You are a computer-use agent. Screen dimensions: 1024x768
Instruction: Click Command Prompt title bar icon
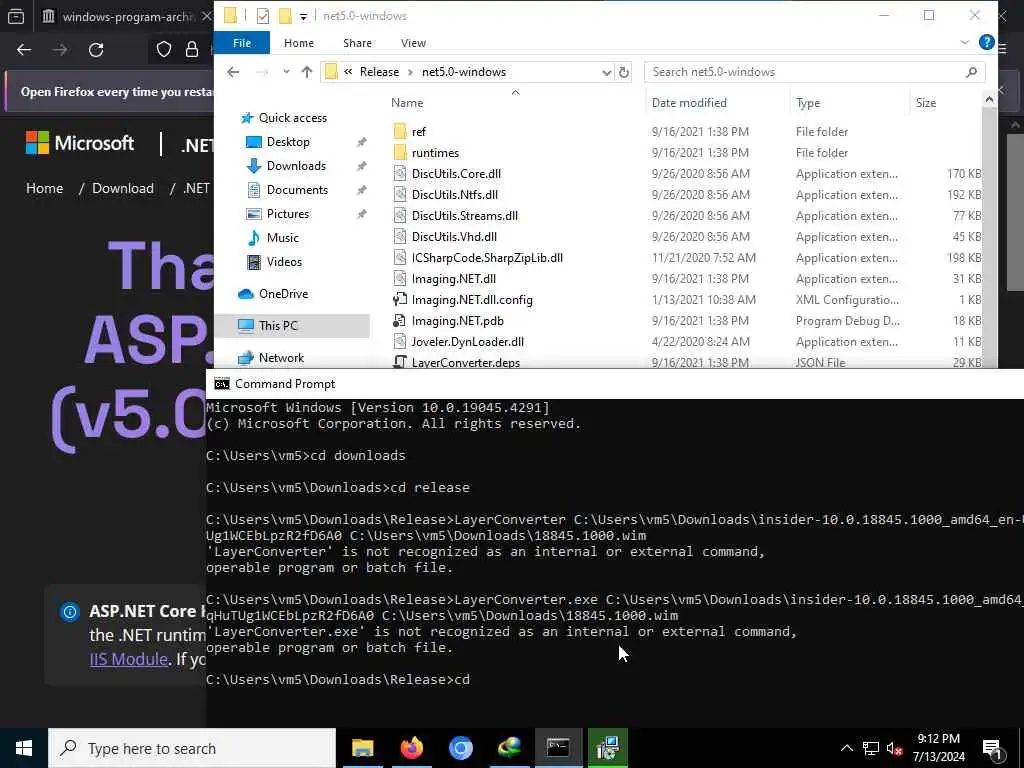222,384
